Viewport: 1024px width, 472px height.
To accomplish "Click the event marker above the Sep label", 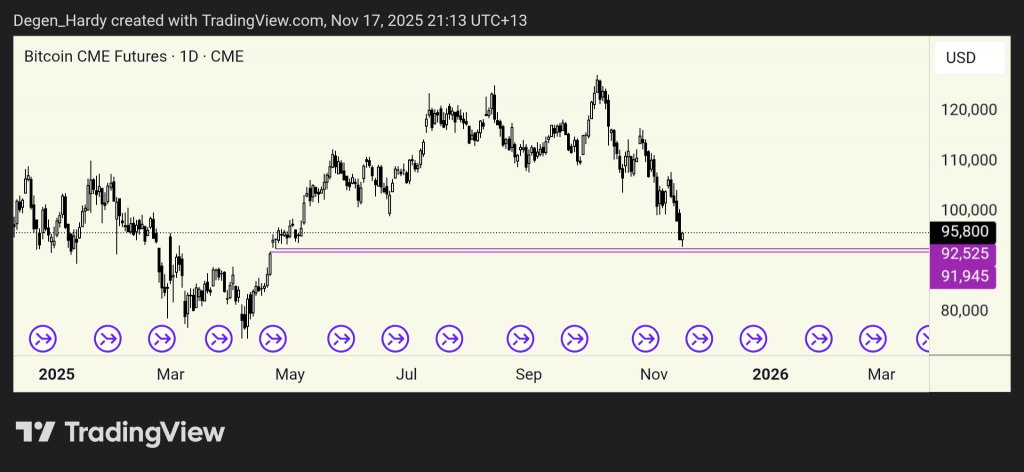I will 520,339.
